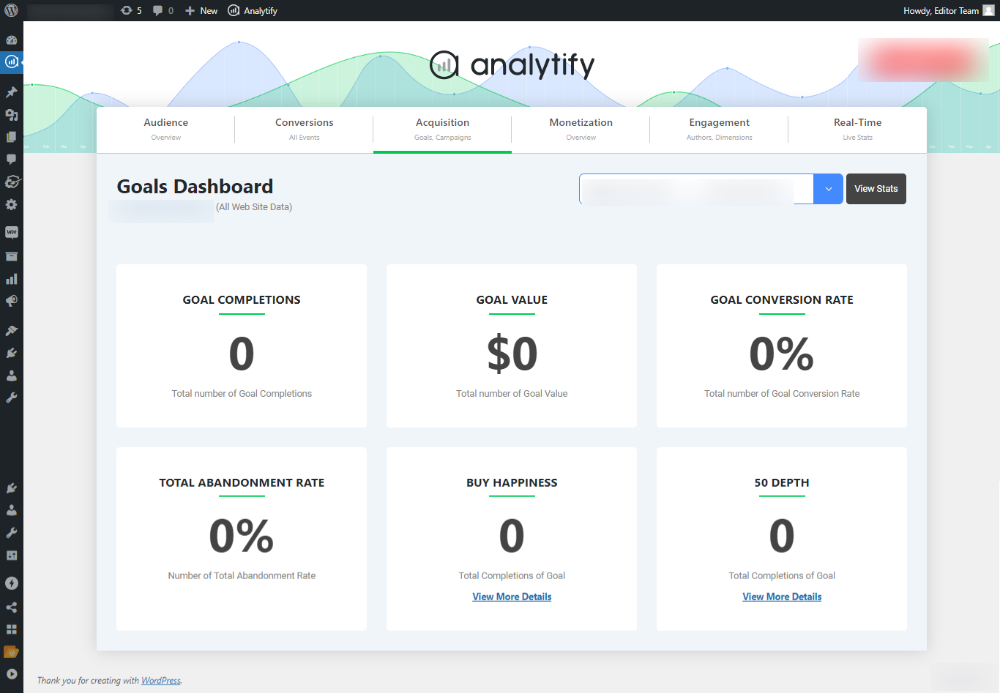Open the share nodes sidebar icon
The image size is (1000, 693).
(x=11, y=607)
